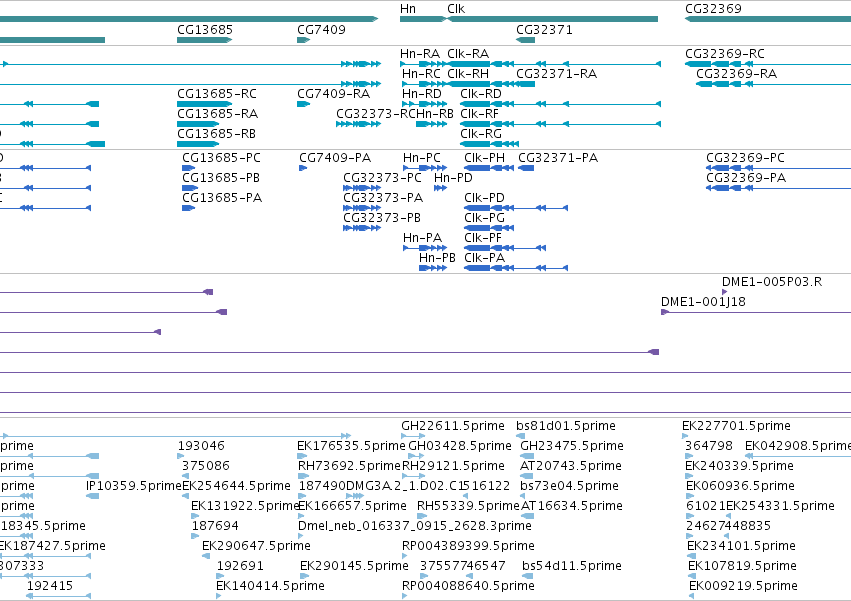Click the IP10359.5prime EST label
The width and height of the screenshot is (851, 601).
click(134, 486)
